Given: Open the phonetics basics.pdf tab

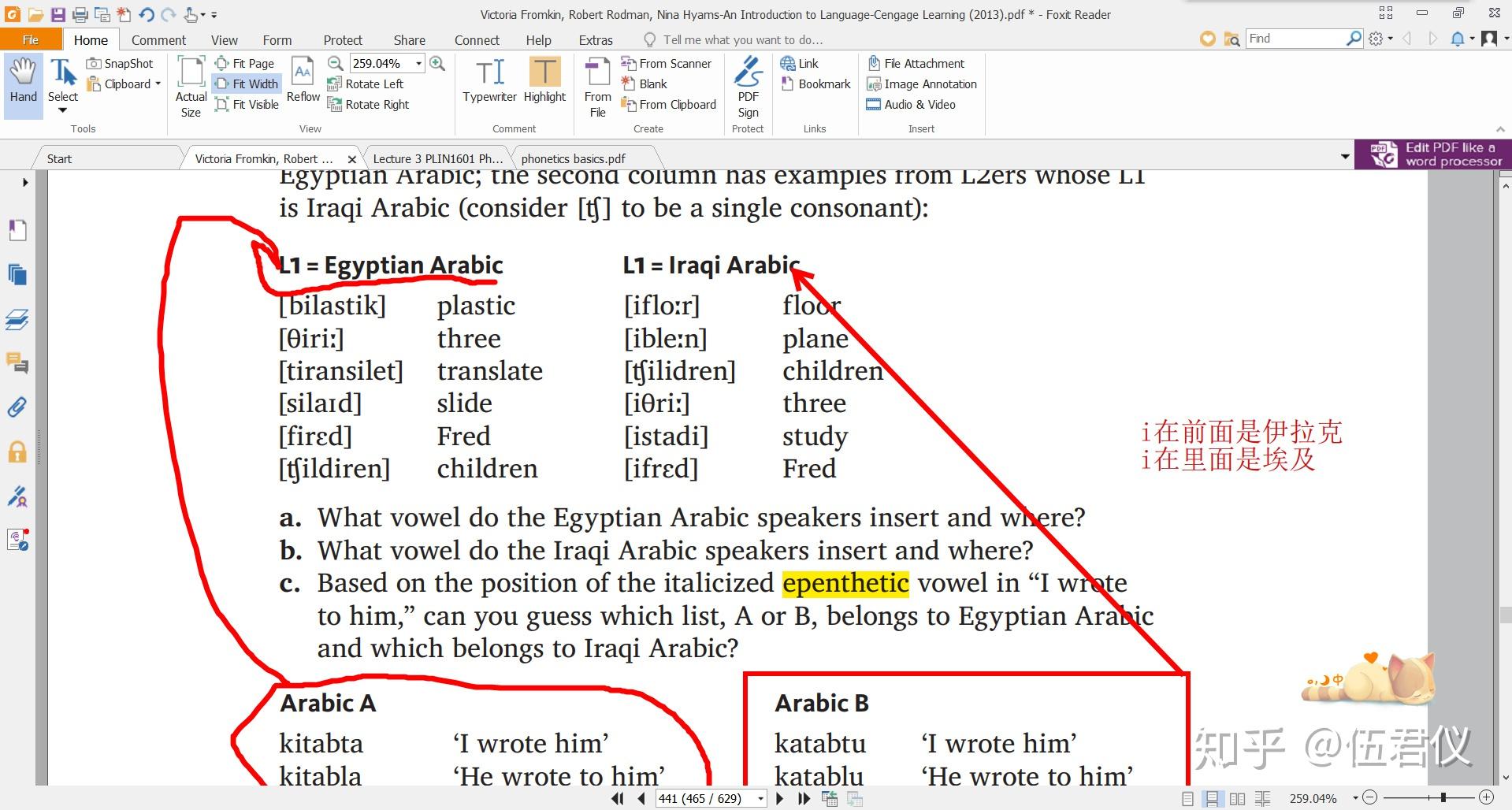Looking at the screenshot, I should tap(573, 158).
